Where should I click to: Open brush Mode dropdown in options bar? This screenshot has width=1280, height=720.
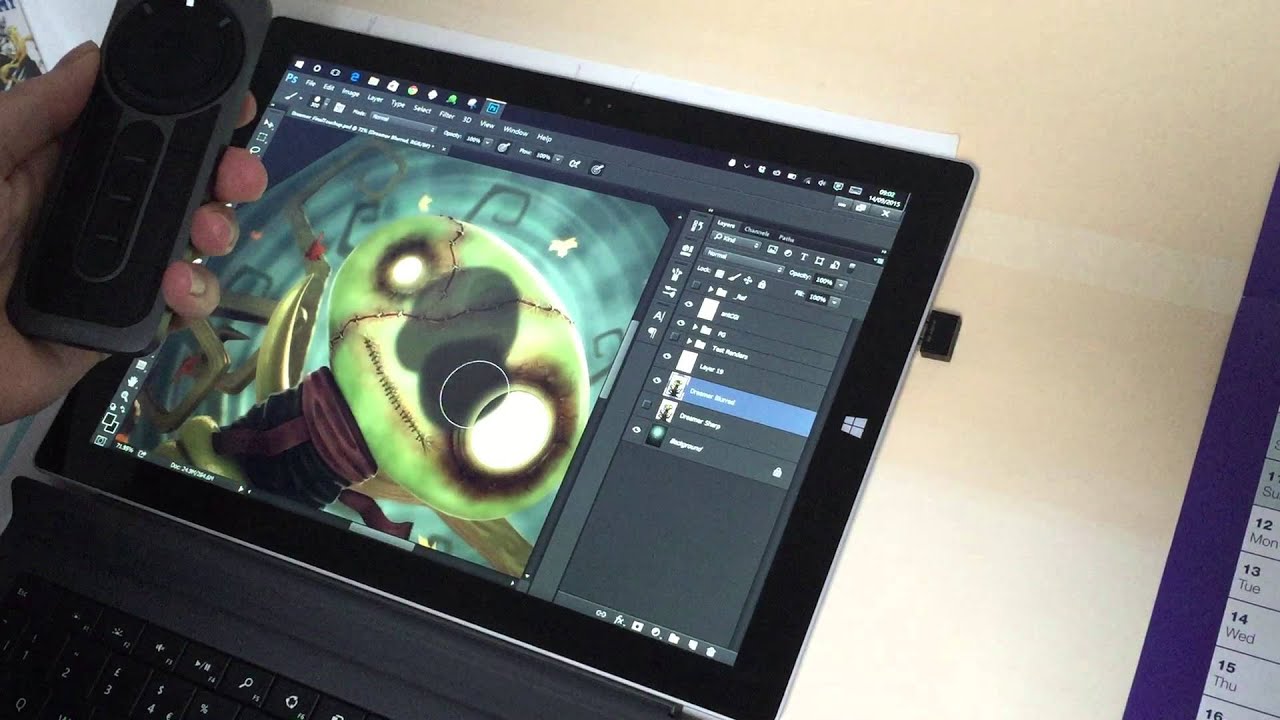coord(404,123)
